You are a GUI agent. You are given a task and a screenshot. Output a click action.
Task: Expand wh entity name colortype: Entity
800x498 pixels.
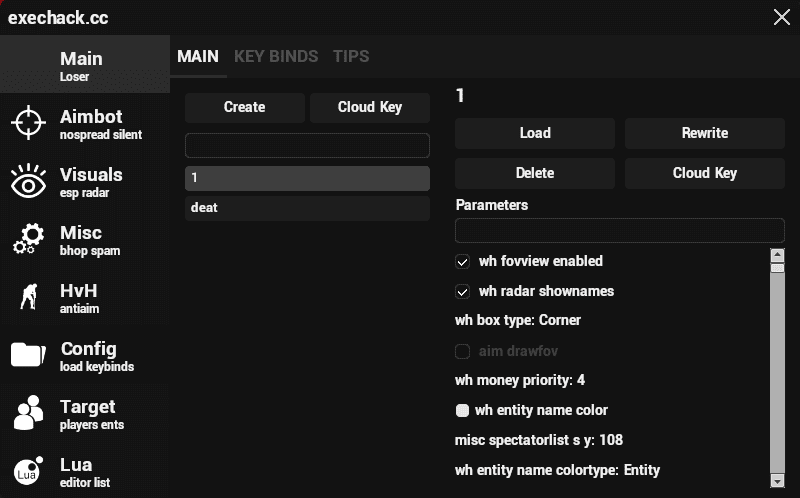[x=557, y=470]
